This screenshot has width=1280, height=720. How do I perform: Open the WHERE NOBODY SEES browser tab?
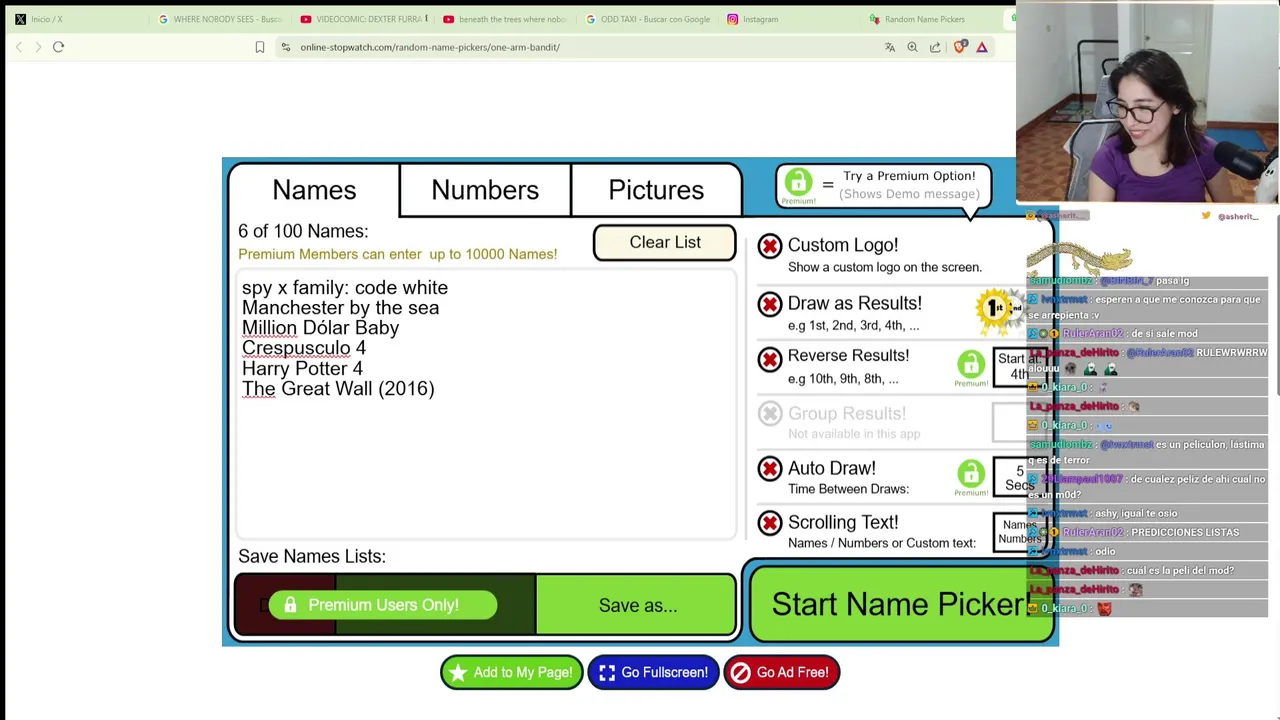click(x=220, y=19)
